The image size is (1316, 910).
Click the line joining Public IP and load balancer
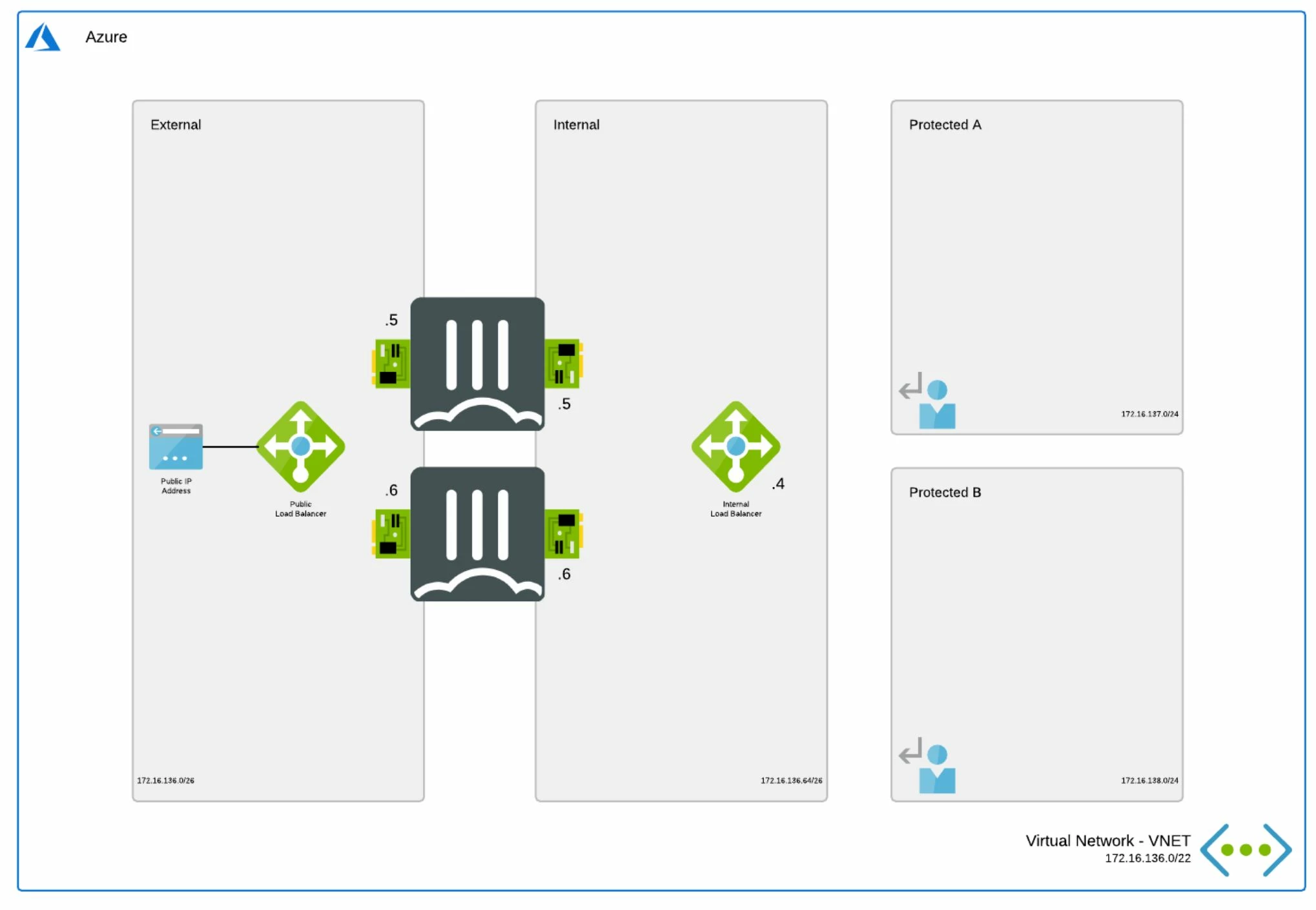tap(231, 446)
